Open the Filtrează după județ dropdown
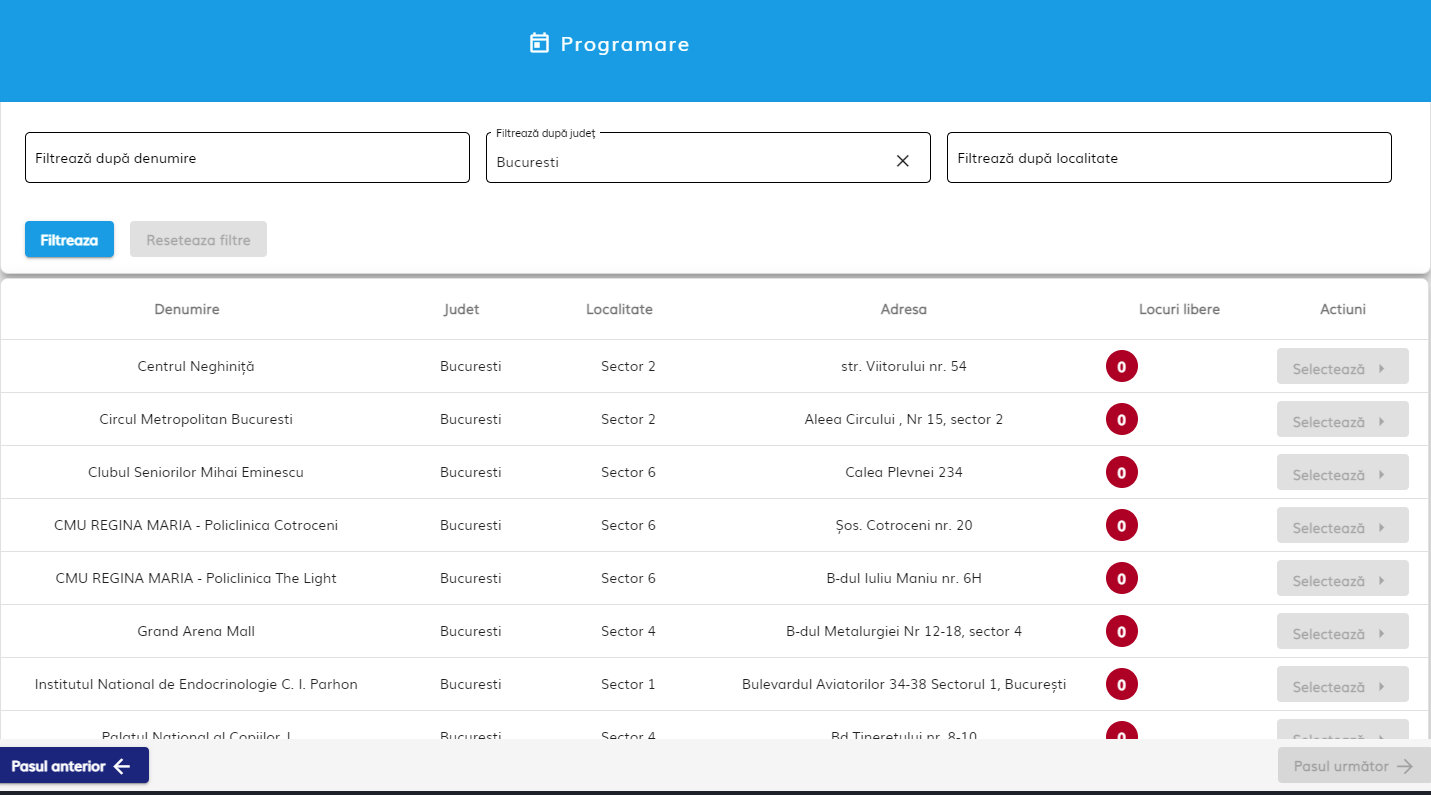The height and width of the screenshot is (795, 1431). click(690, 161)
